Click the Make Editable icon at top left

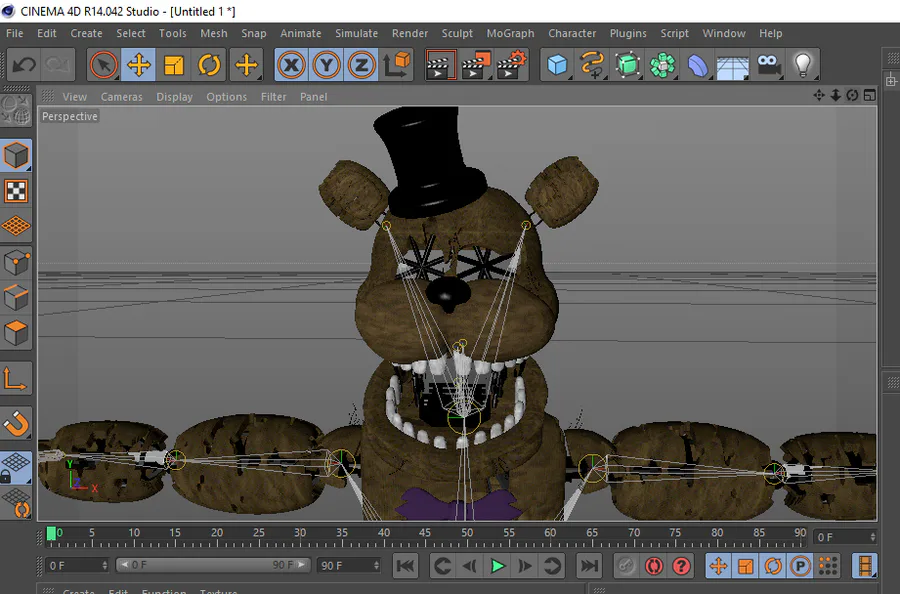(16, 110)
